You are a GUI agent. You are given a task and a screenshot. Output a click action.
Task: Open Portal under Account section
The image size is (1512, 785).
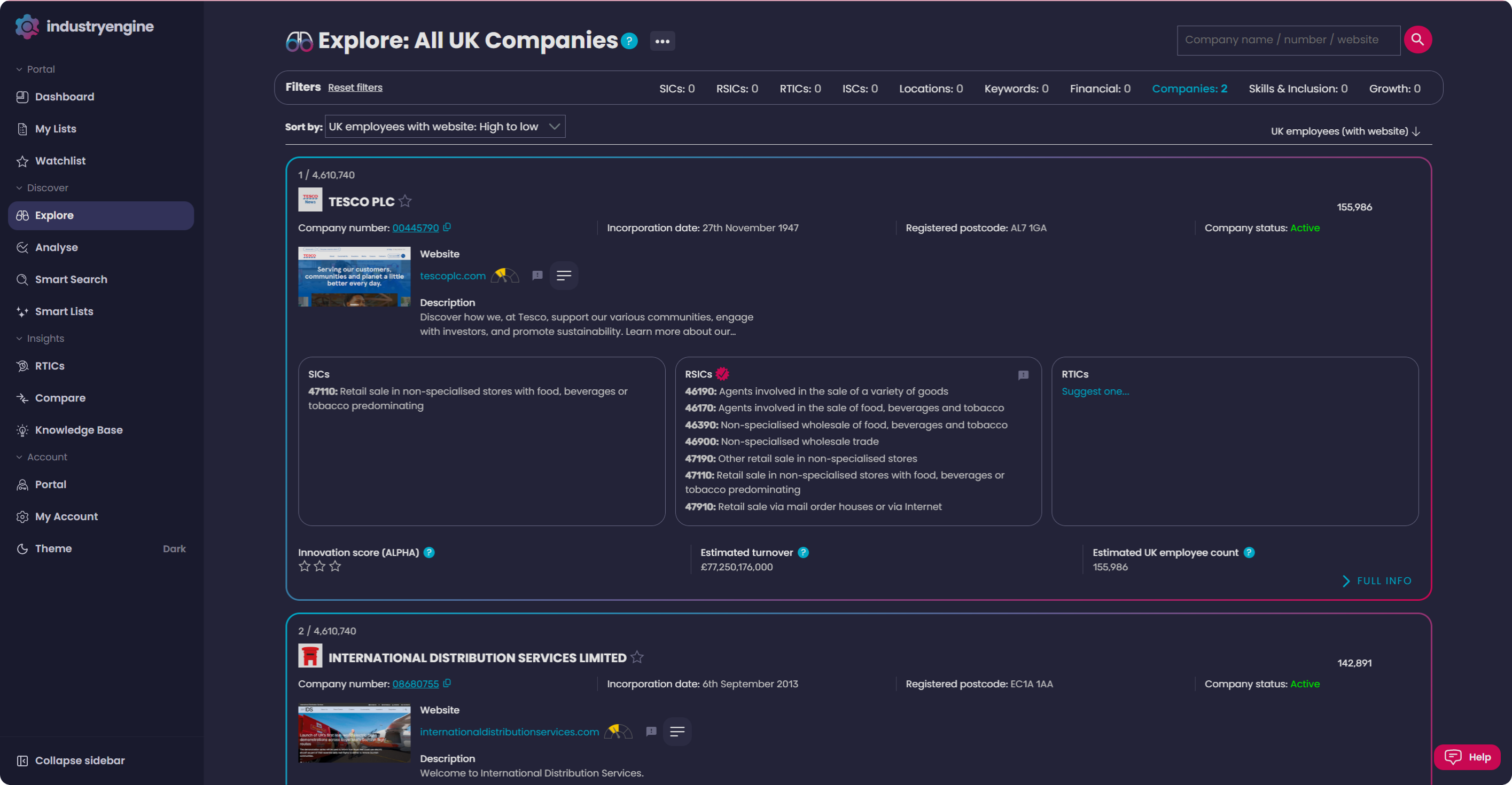pos(101,484)
